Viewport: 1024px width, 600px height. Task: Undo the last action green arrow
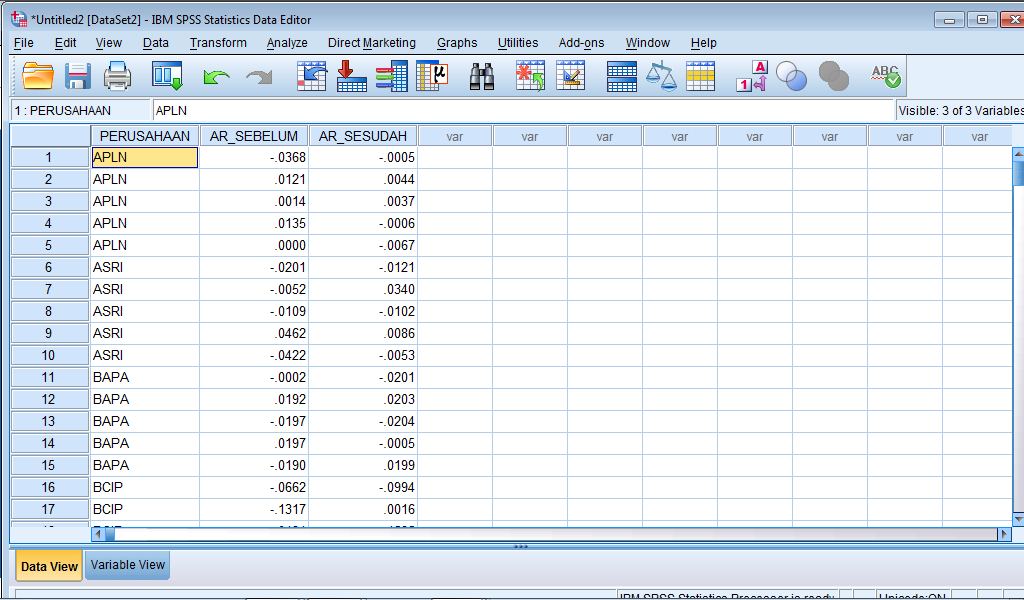click(x=216, y=78)
